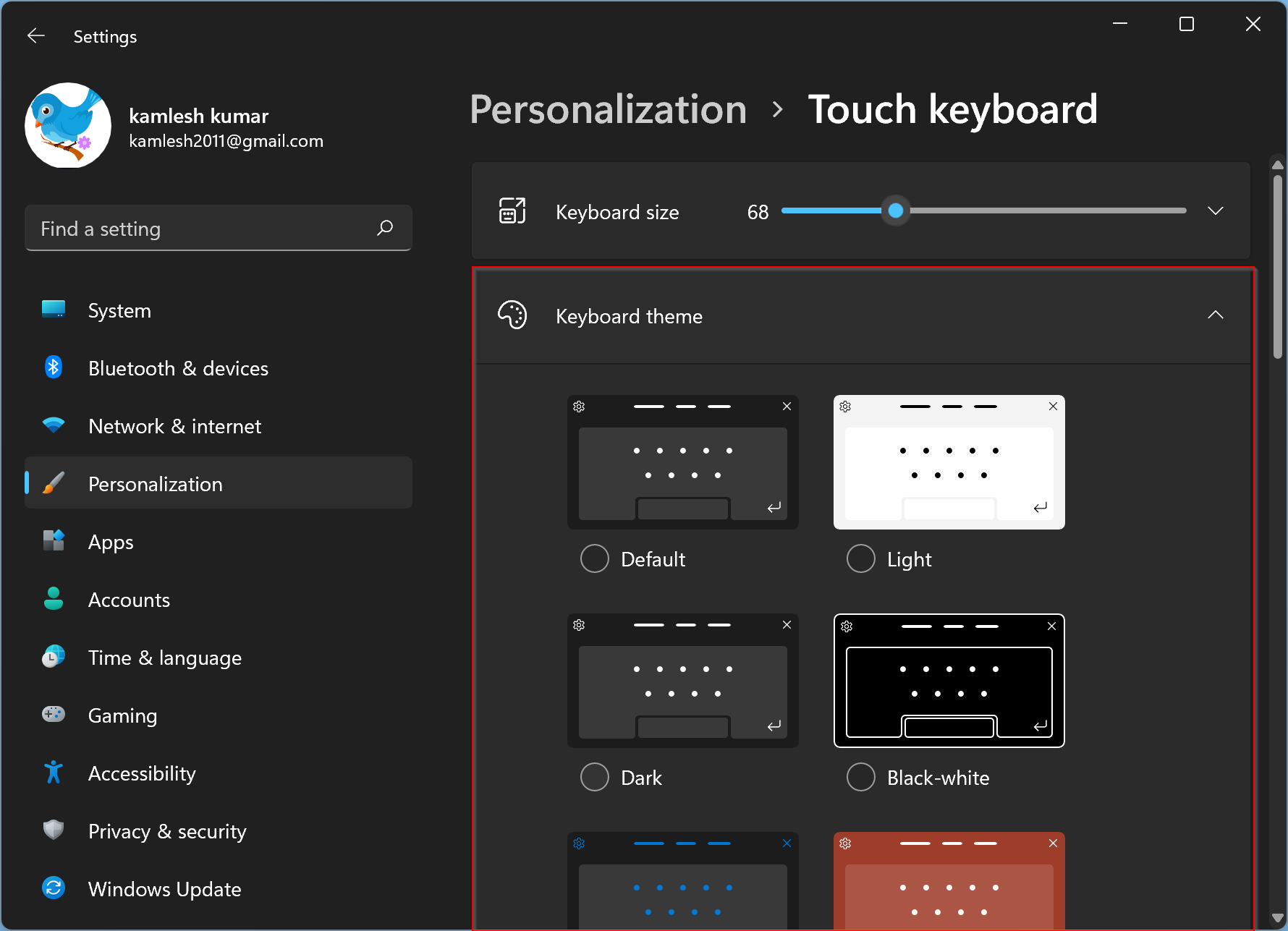Select the Light theme radio button
This screenshot has height=931, width=1288.
861,558
